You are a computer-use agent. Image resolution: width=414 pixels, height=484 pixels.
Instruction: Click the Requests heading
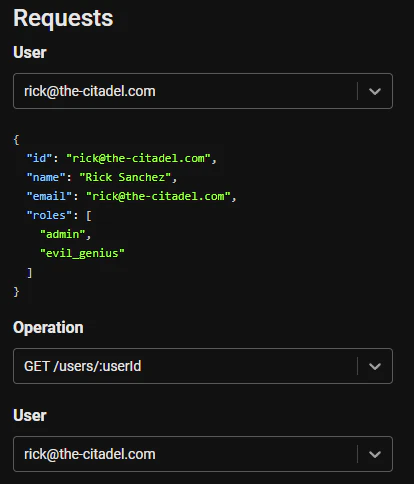[x=63, y=18]
